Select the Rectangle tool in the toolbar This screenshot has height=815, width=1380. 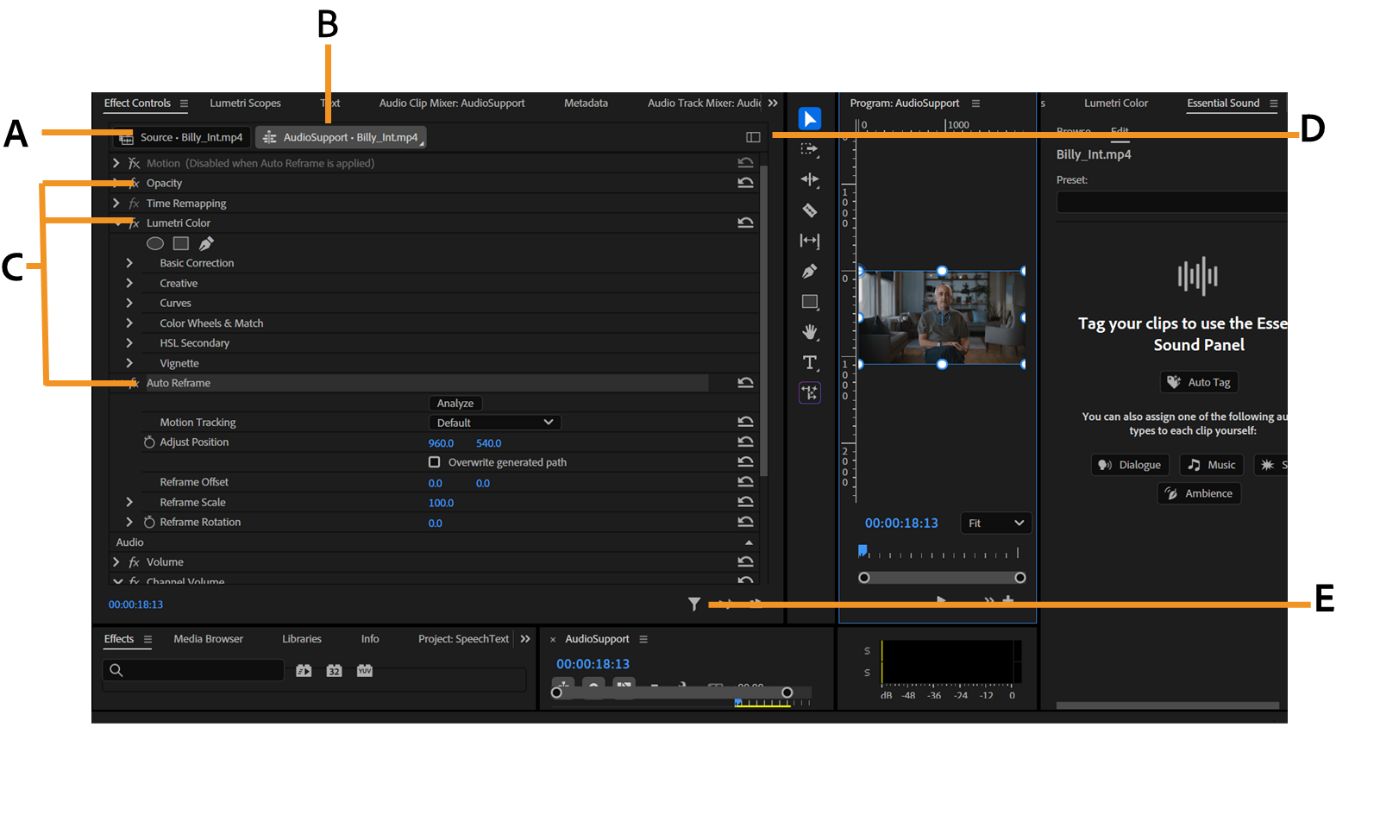pyautogui.click(x=809, y=302)
